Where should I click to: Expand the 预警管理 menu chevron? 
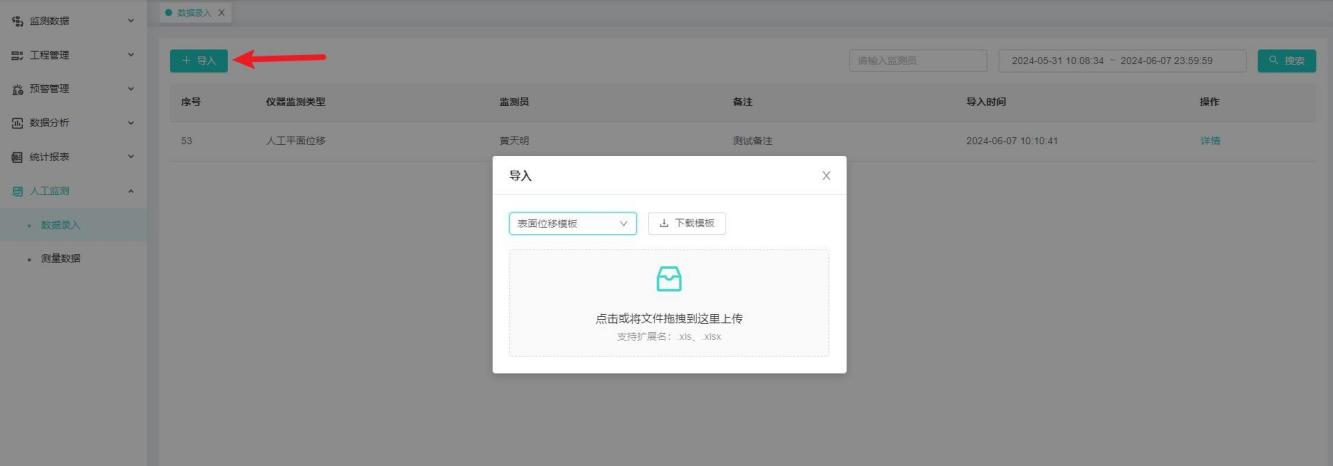(130, 89)
